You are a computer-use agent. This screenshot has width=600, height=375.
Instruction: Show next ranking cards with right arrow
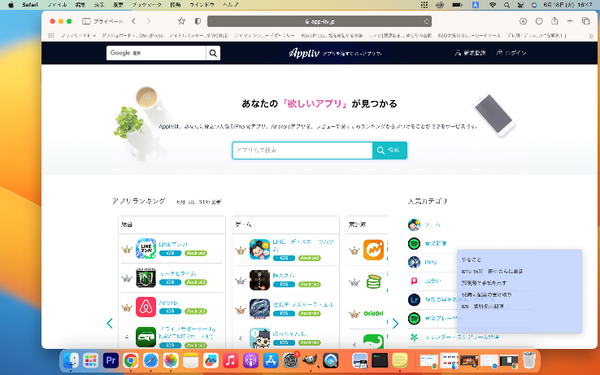click(395, 323)
